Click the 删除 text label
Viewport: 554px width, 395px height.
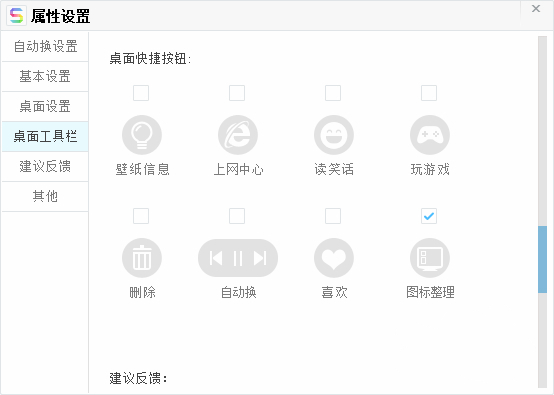click(142, 292)
